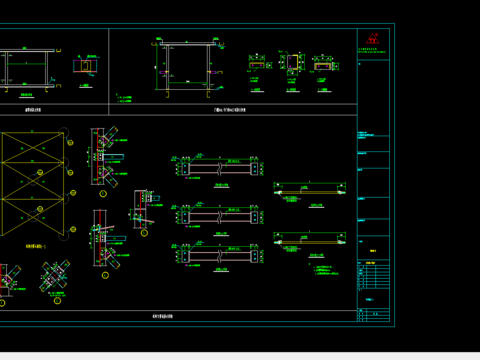Click the column detail with the sloped pink member

(144, 209)
